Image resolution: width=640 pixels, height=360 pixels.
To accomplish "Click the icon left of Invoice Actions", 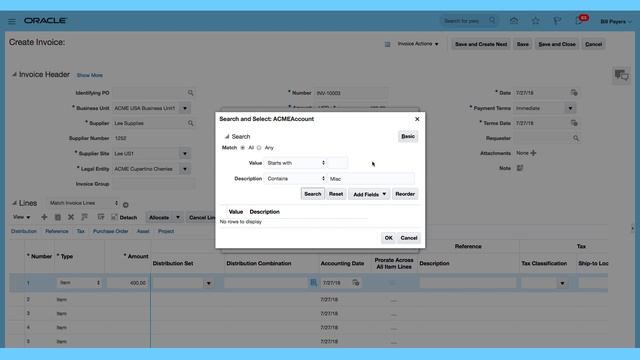I will 387,44.
